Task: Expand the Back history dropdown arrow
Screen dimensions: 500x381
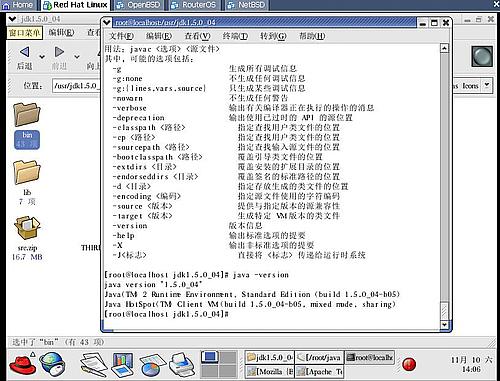Action: 42,57
